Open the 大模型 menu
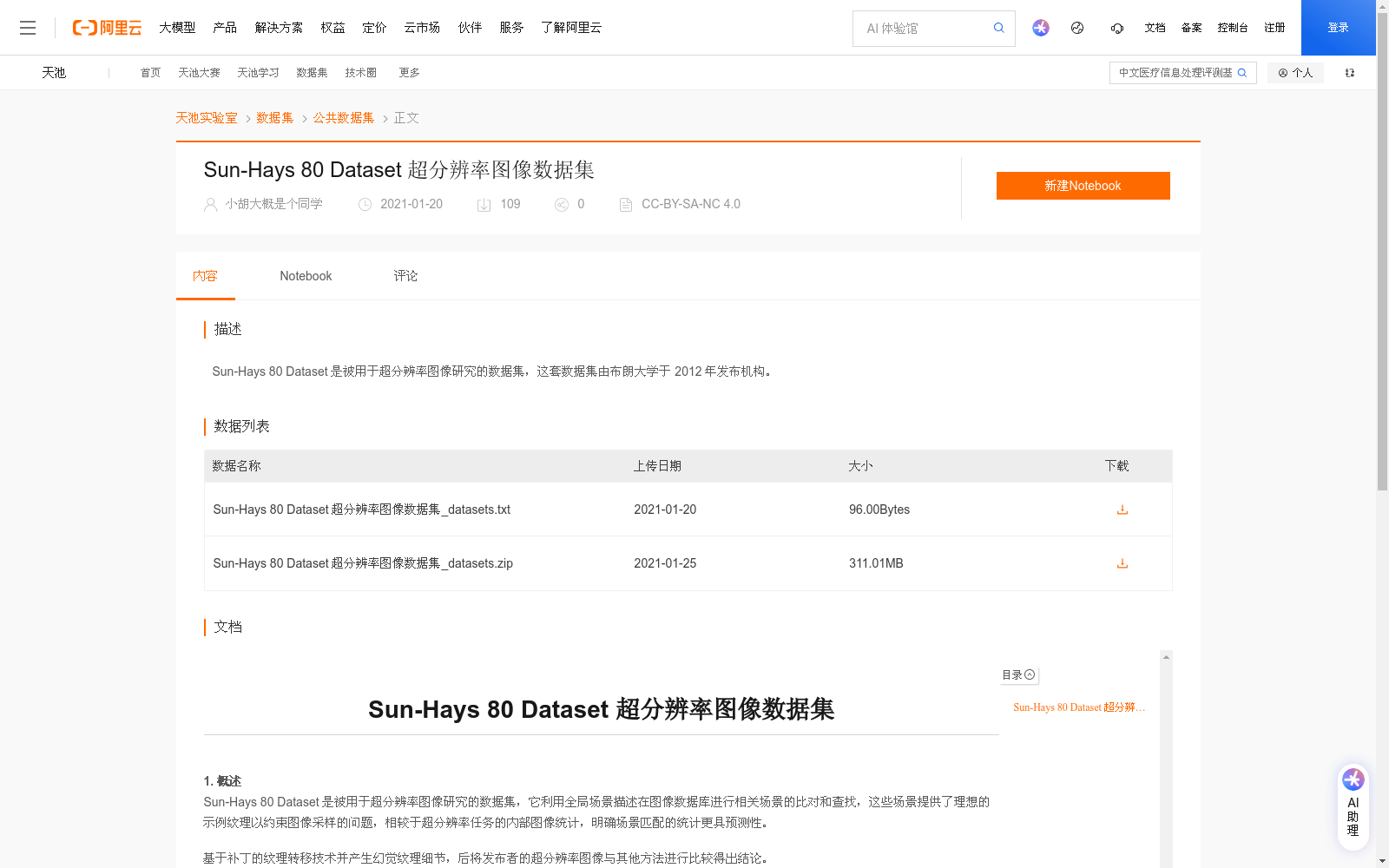The width and height of the screenshot is (1389, 868). [x=177, y=28]
